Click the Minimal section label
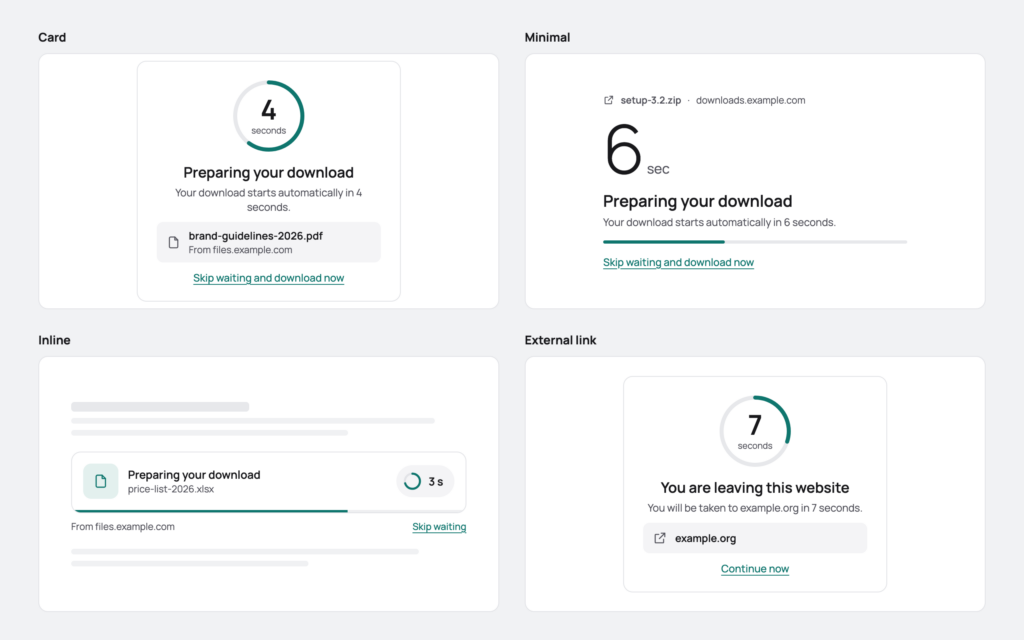Viewport: 1024px width, 640px height. pyautogui.click(x=547, y=37)
